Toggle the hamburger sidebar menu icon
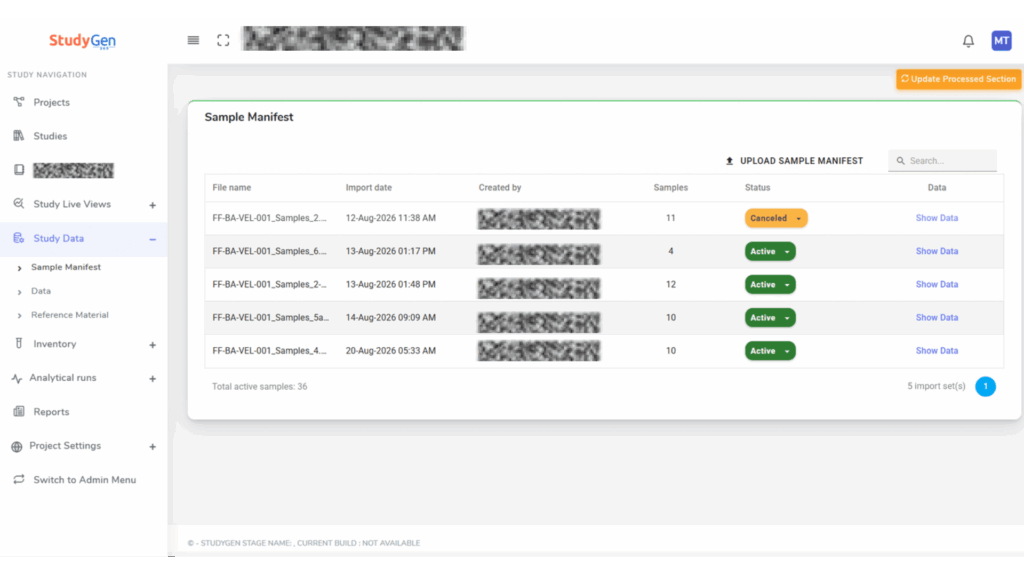The height and width of the screenshot is (576, 1024). coord(193,40)
